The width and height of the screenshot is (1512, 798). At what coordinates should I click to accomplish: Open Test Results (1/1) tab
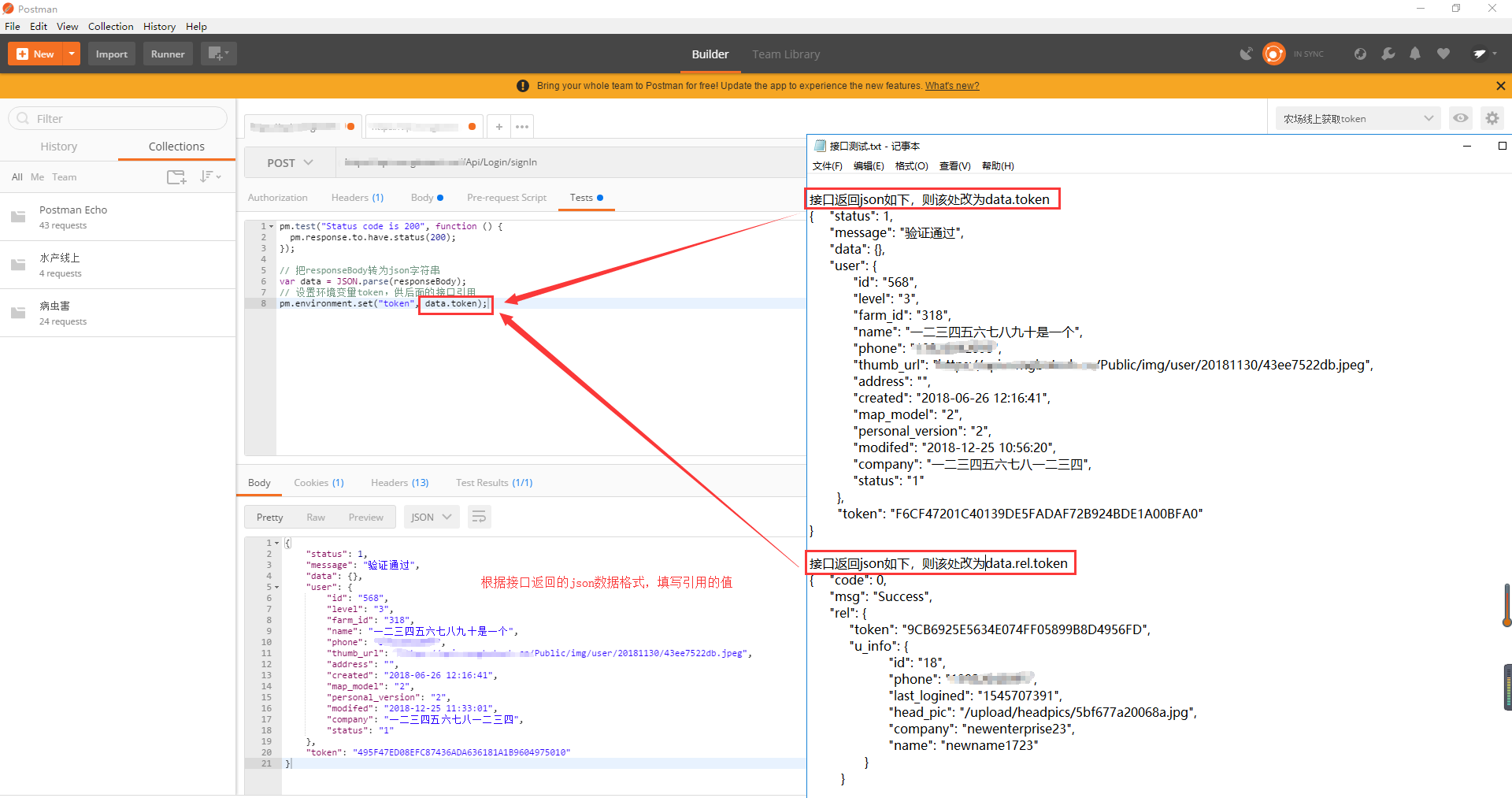click(x=495, y=483)
